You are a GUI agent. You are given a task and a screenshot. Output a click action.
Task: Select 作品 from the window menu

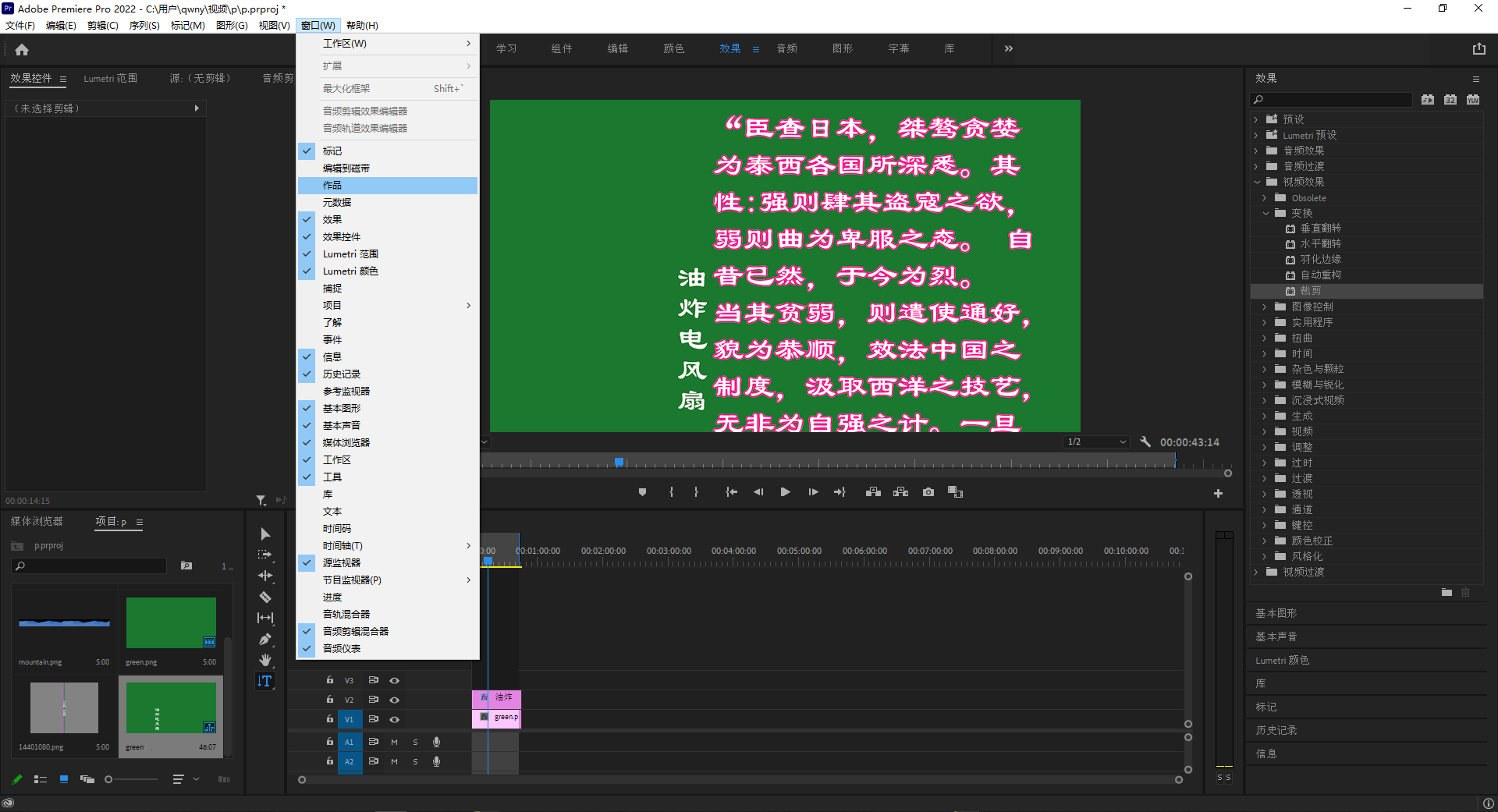click(x=332, y=186)
